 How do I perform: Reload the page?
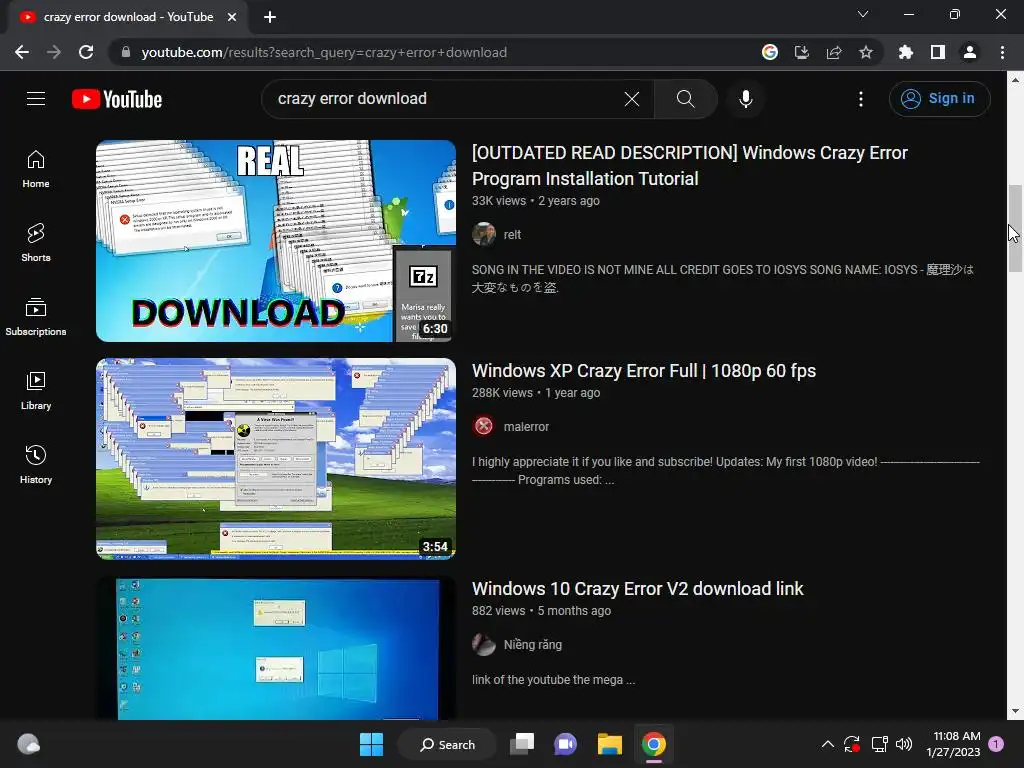86,52
